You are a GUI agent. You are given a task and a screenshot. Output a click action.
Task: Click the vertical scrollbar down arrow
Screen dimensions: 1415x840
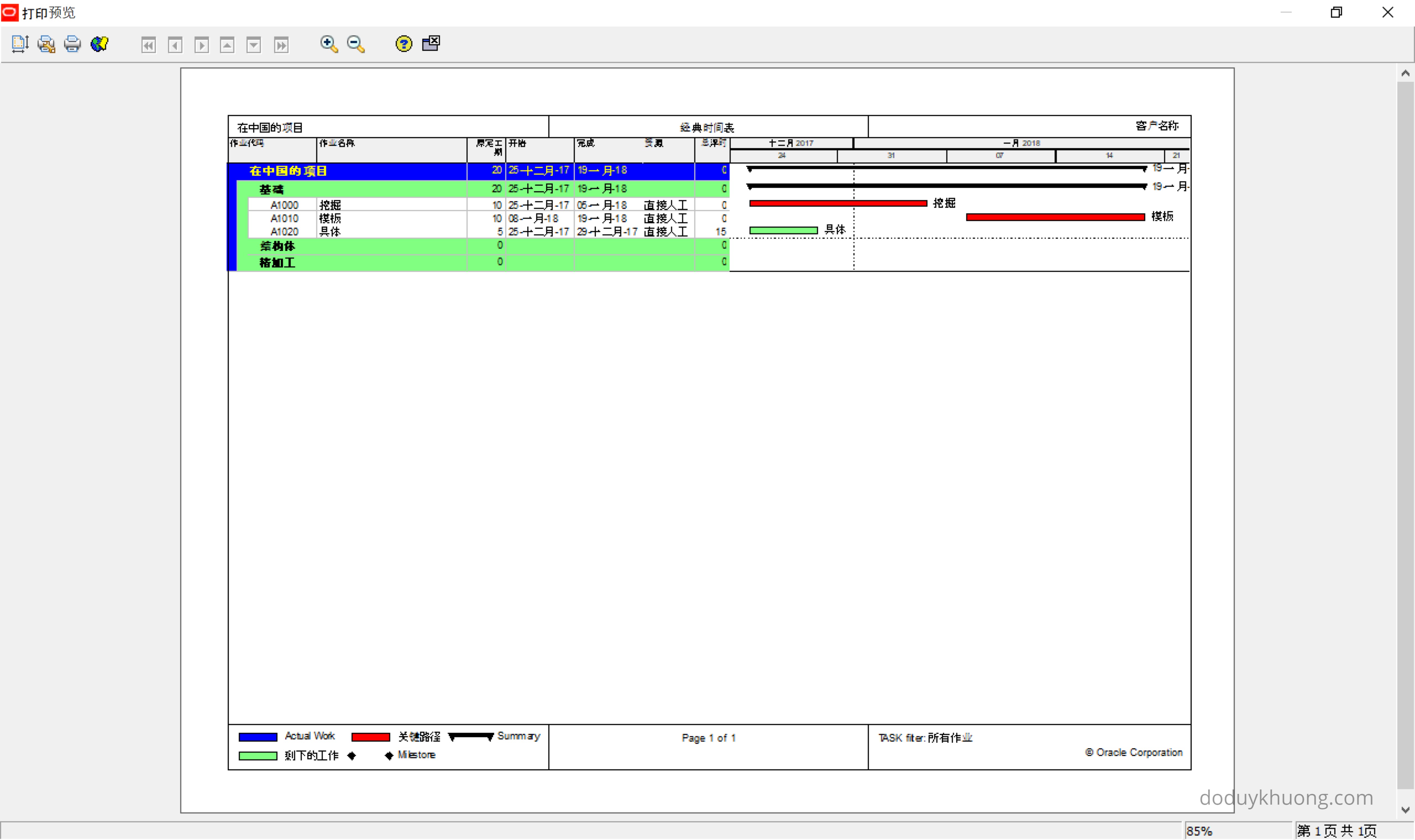click(1405, 810)
